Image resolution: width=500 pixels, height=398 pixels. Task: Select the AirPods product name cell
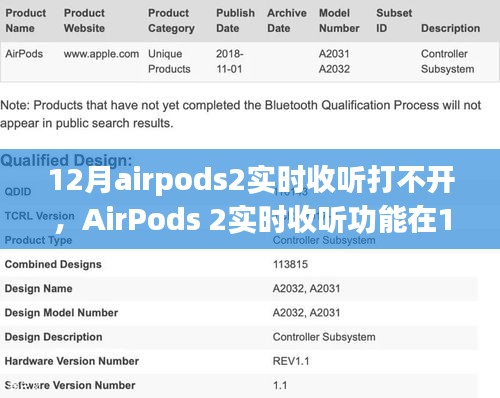coord(24,54)
